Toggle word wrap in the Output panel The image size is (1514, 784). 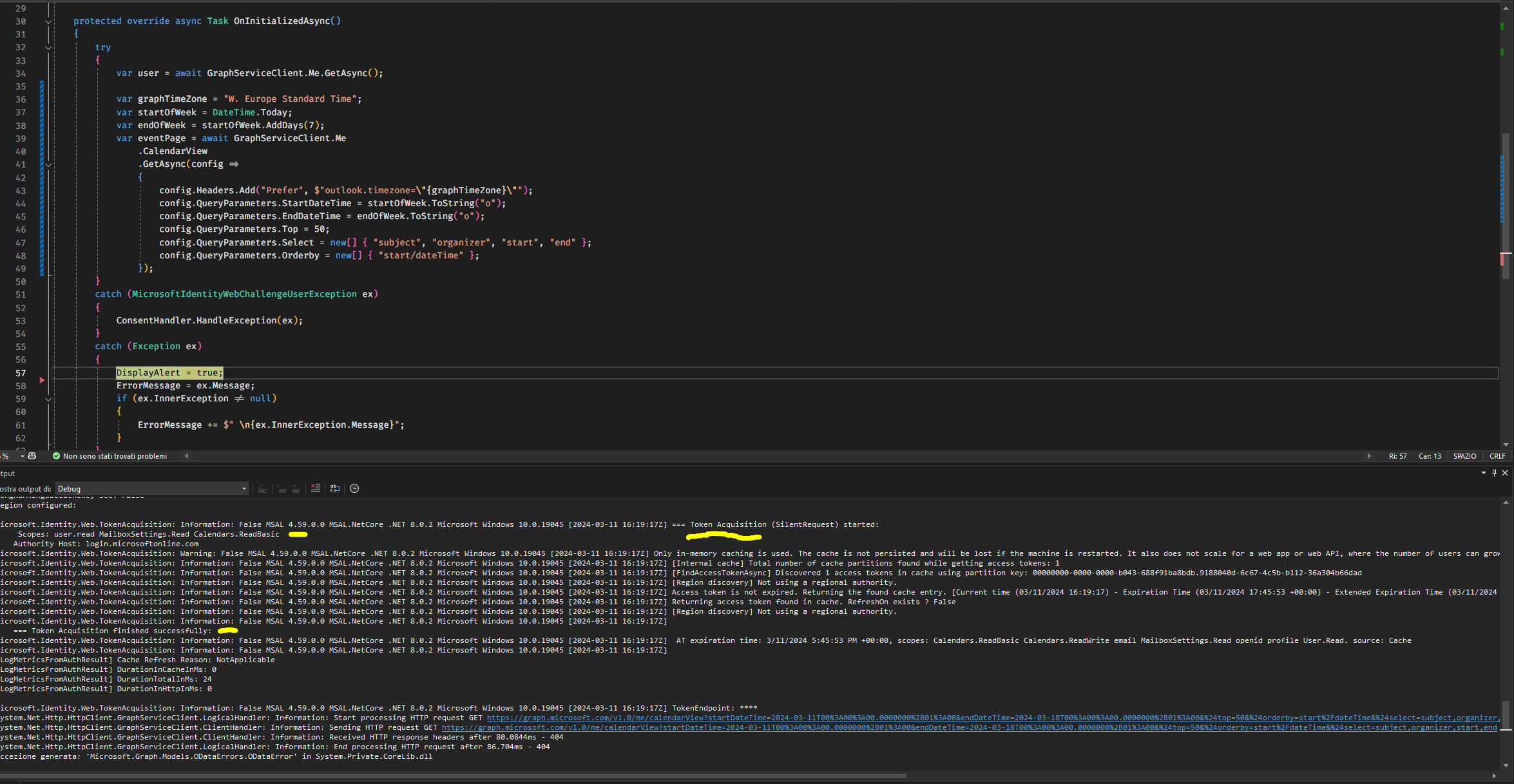point(335,488)
